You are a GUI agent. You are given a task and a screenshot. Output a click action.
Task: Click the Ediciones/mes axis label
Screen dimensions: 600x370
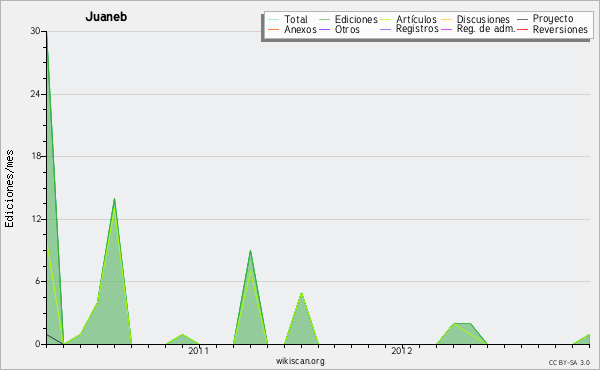coord(9,189)
